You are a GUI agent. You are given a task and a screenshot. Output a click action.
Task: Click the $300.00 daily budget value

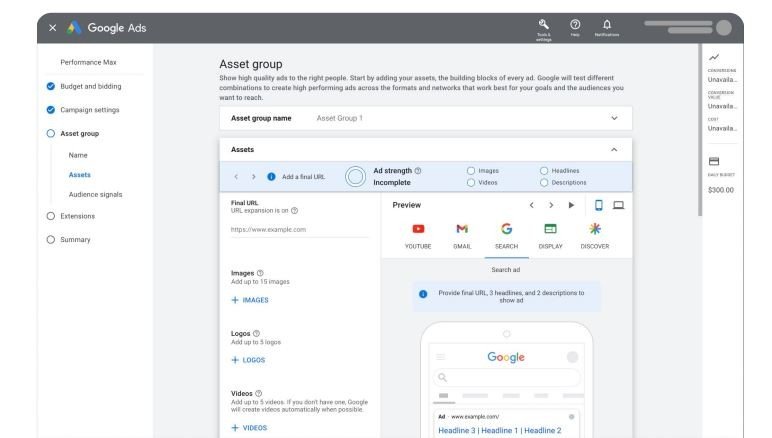tap(721, 190)
